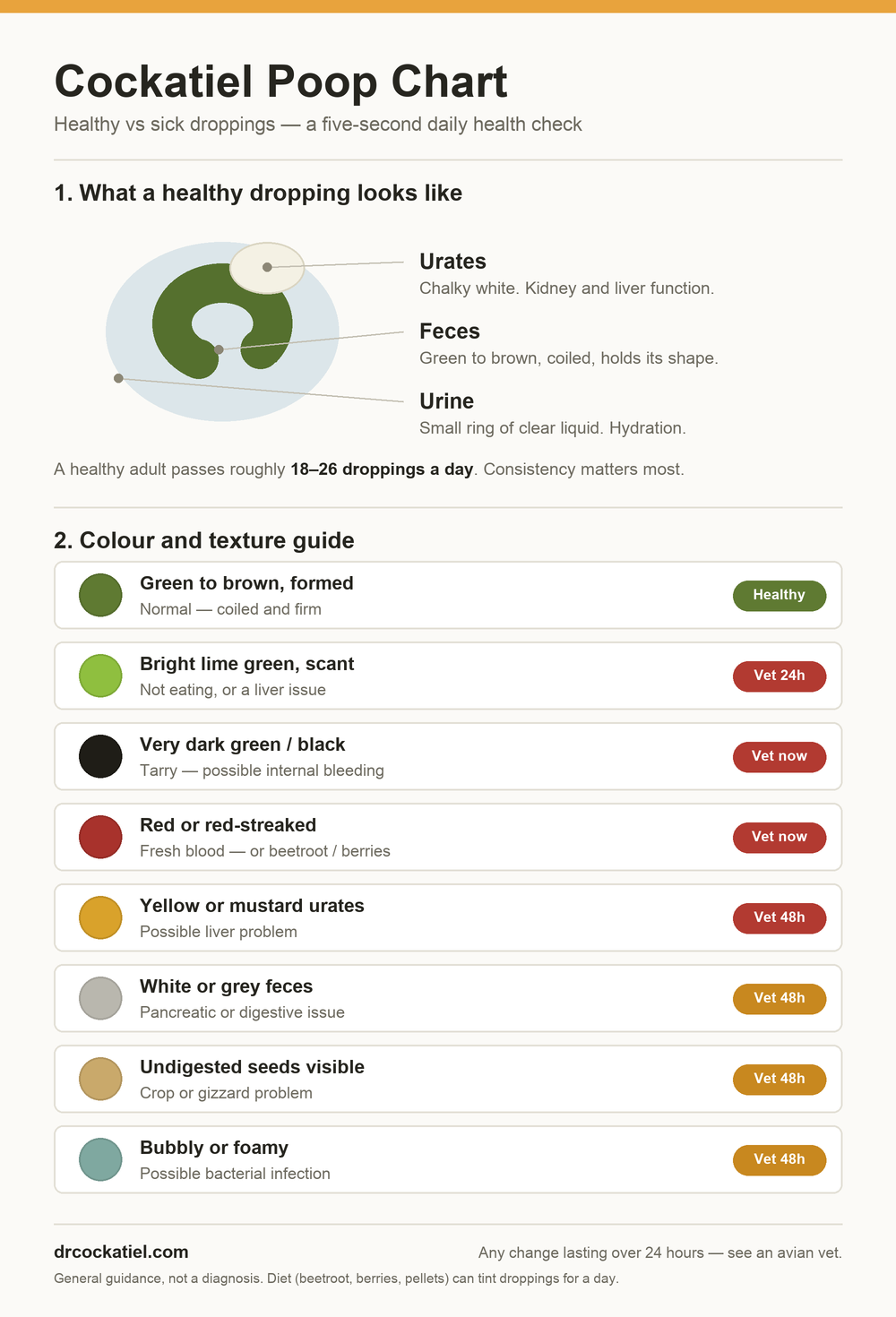Screen dimensions: 896x1317
Task: Click the tan undigested seeds circle
Action: point(100,1080)
